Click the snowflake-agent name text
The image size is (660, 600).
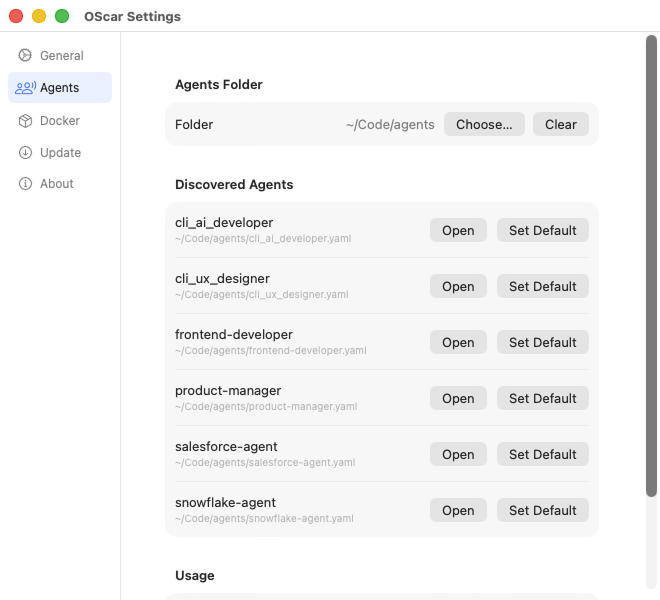[225, 502]
